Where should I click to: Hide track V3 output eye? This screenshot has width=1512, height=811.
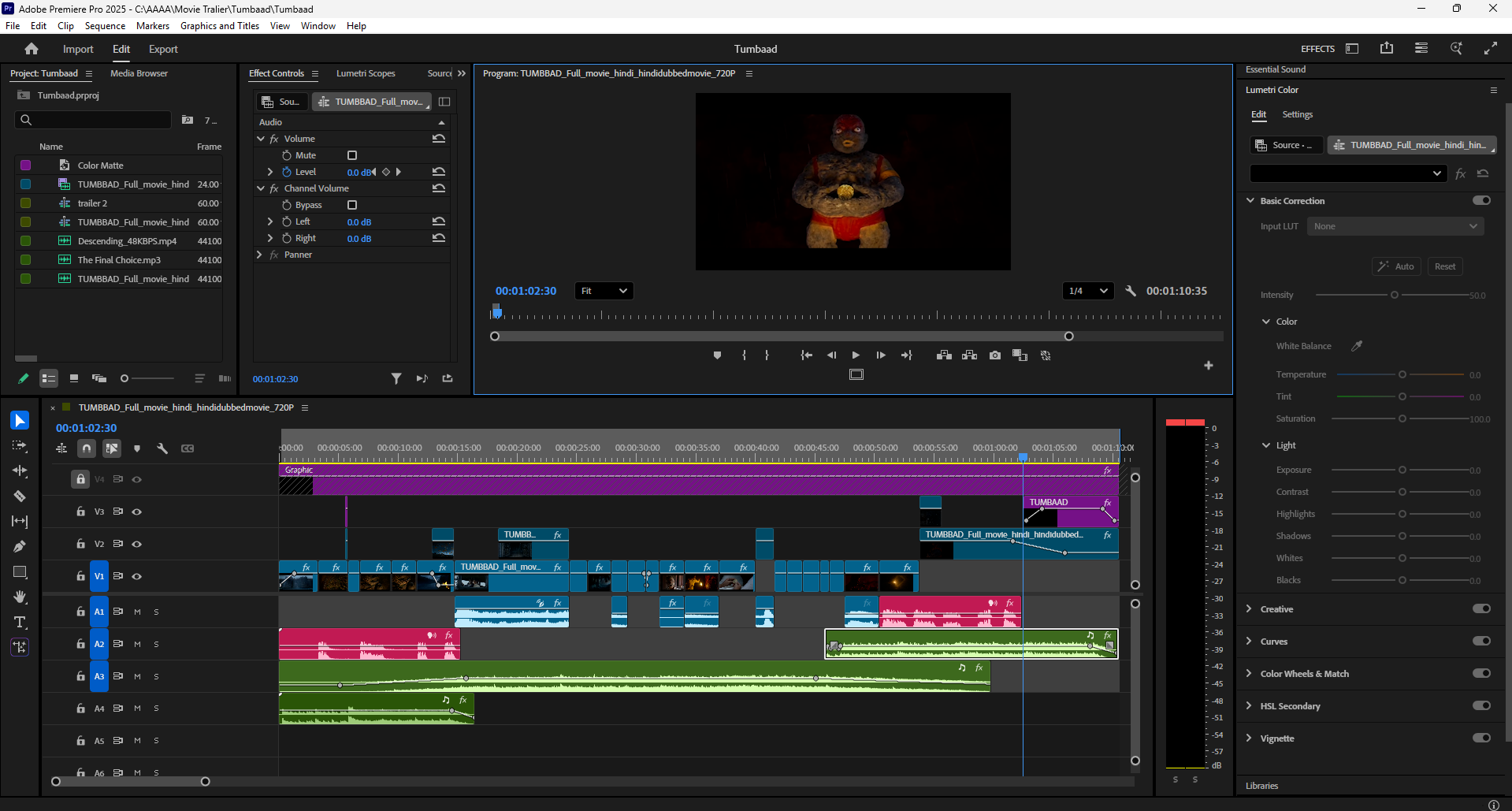[137, 512]
